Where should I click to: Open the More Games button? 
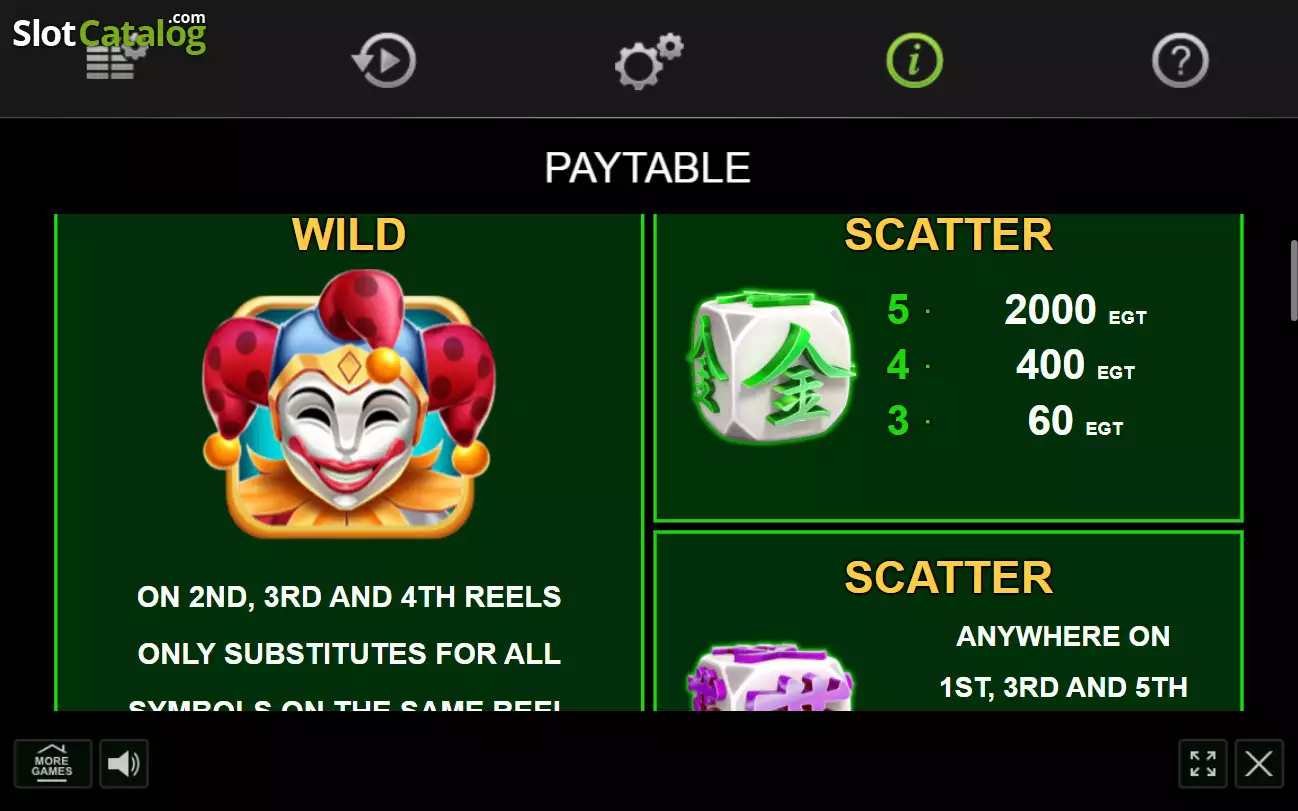point(52,765)
